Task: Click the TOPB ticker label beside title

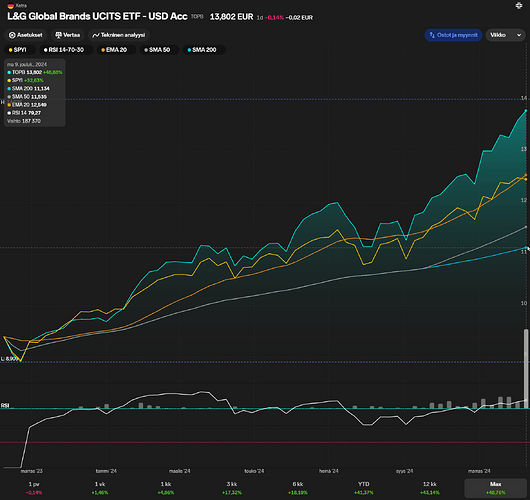Action: 197,16
